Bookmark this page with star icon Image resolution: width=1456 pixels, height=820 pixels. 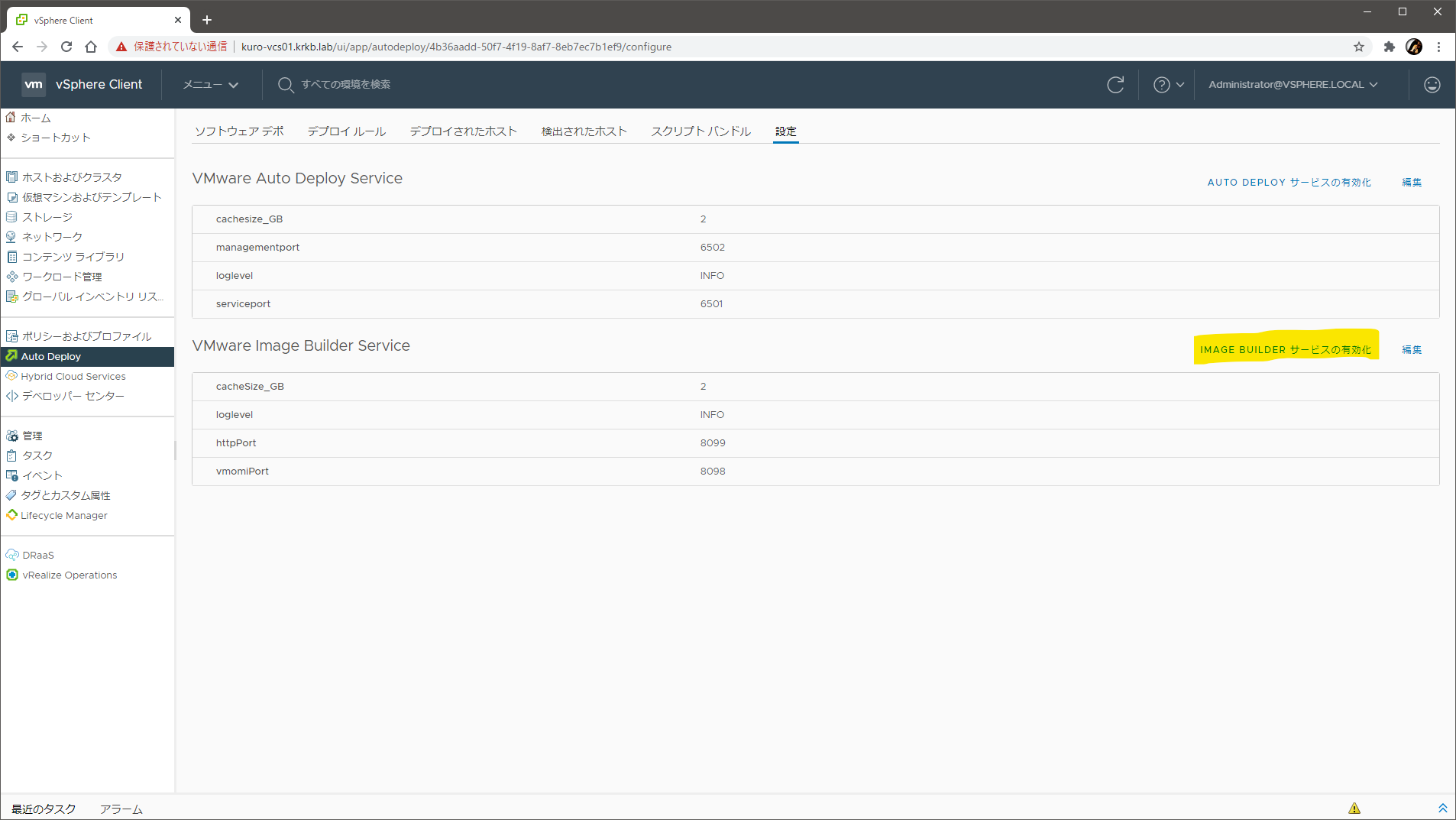pyautogui.click(x=1358, y=47)
